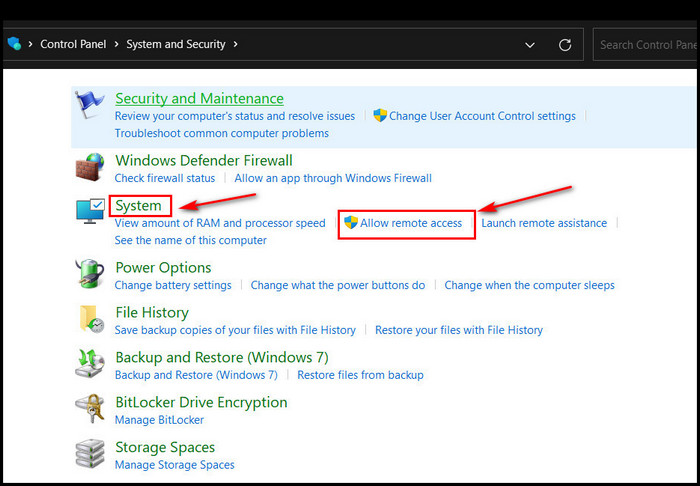Refresh the Control Panel view
The width and height of the screenshot is (700, 486).
tap(565, 45)
